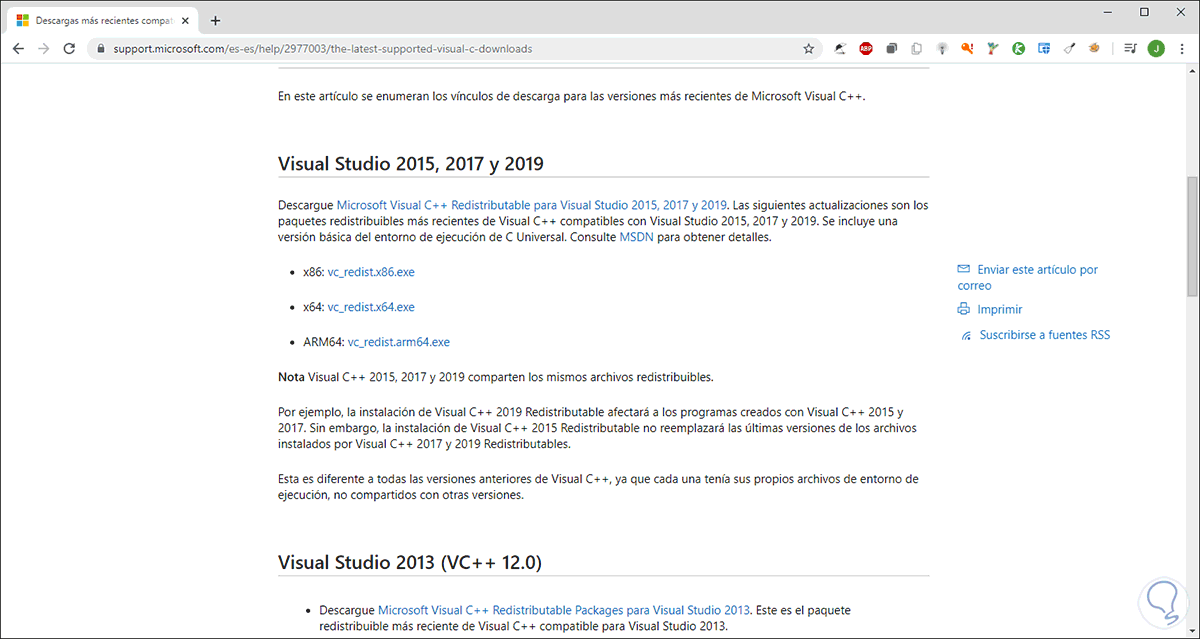Click the light bulb extension icon
This screenshot has height=639, width=1200.
[942, 48]
